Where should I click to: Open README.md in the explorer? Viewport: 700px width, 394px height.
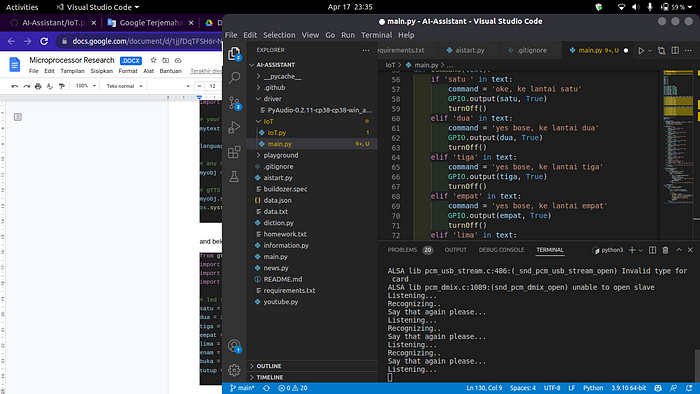[x=312, y=279]
